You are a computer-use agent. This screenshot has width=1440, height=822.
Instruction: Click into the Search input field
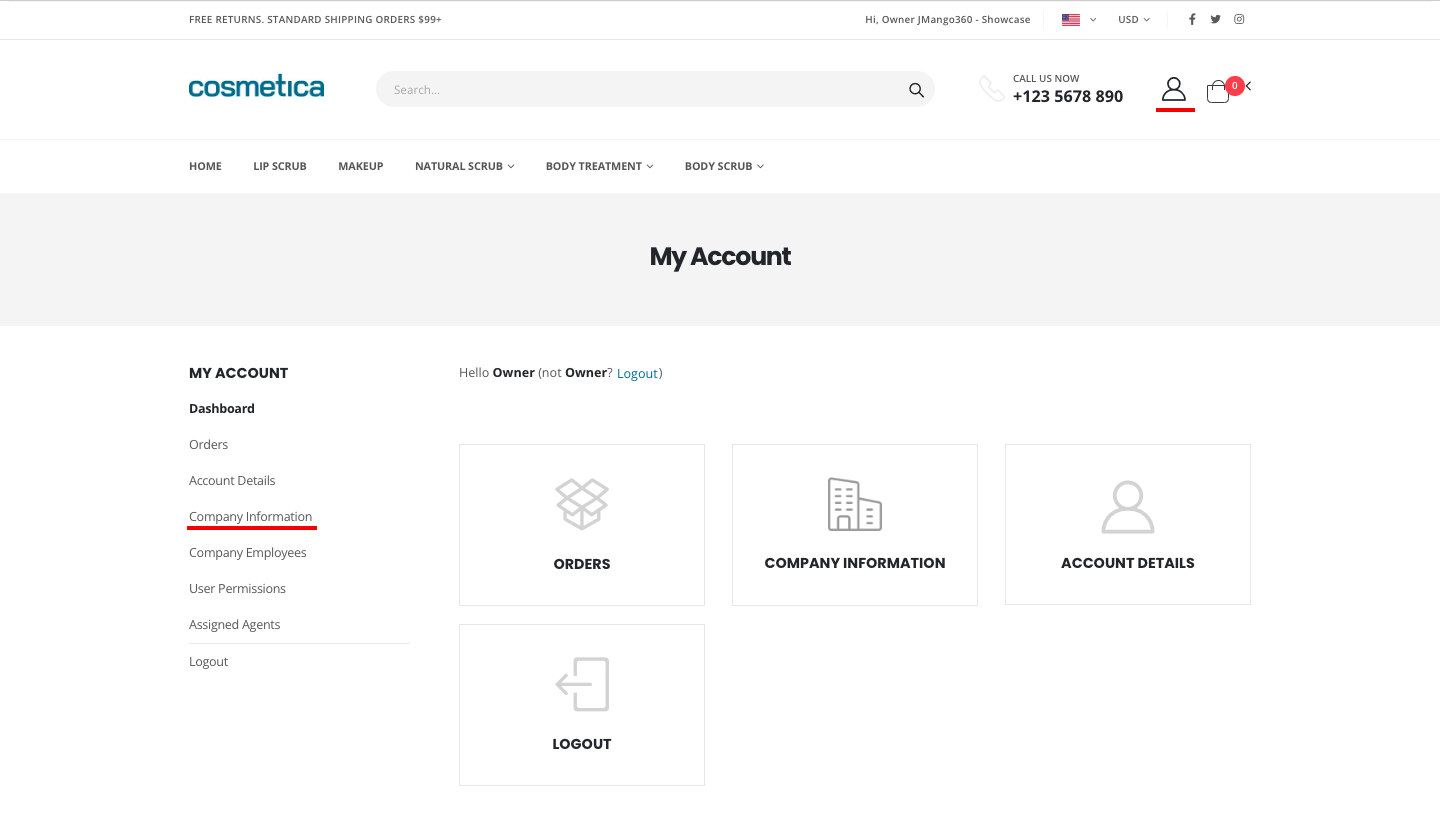point(640,90)
